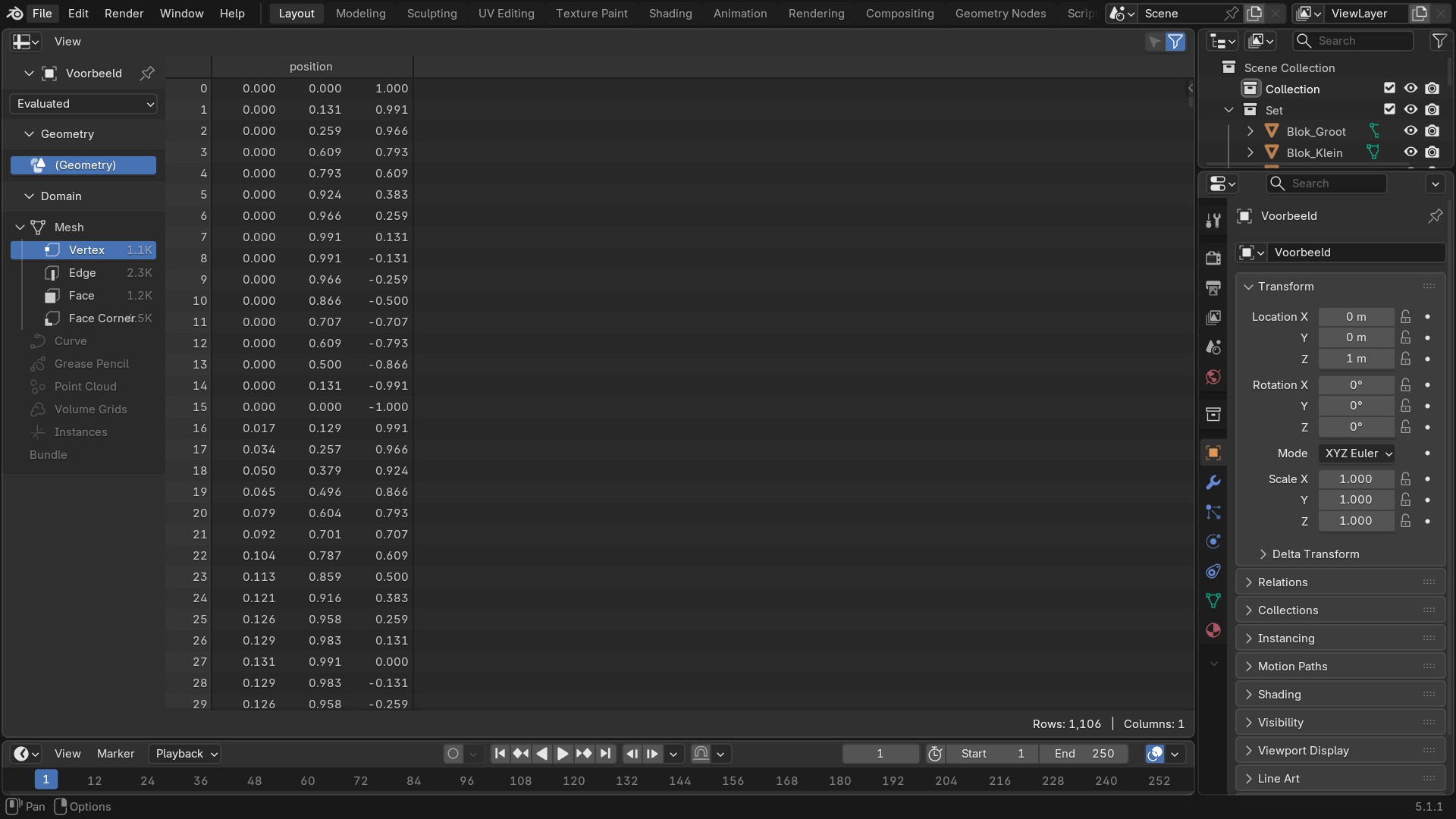Open the Collection properties tab

1213,414
